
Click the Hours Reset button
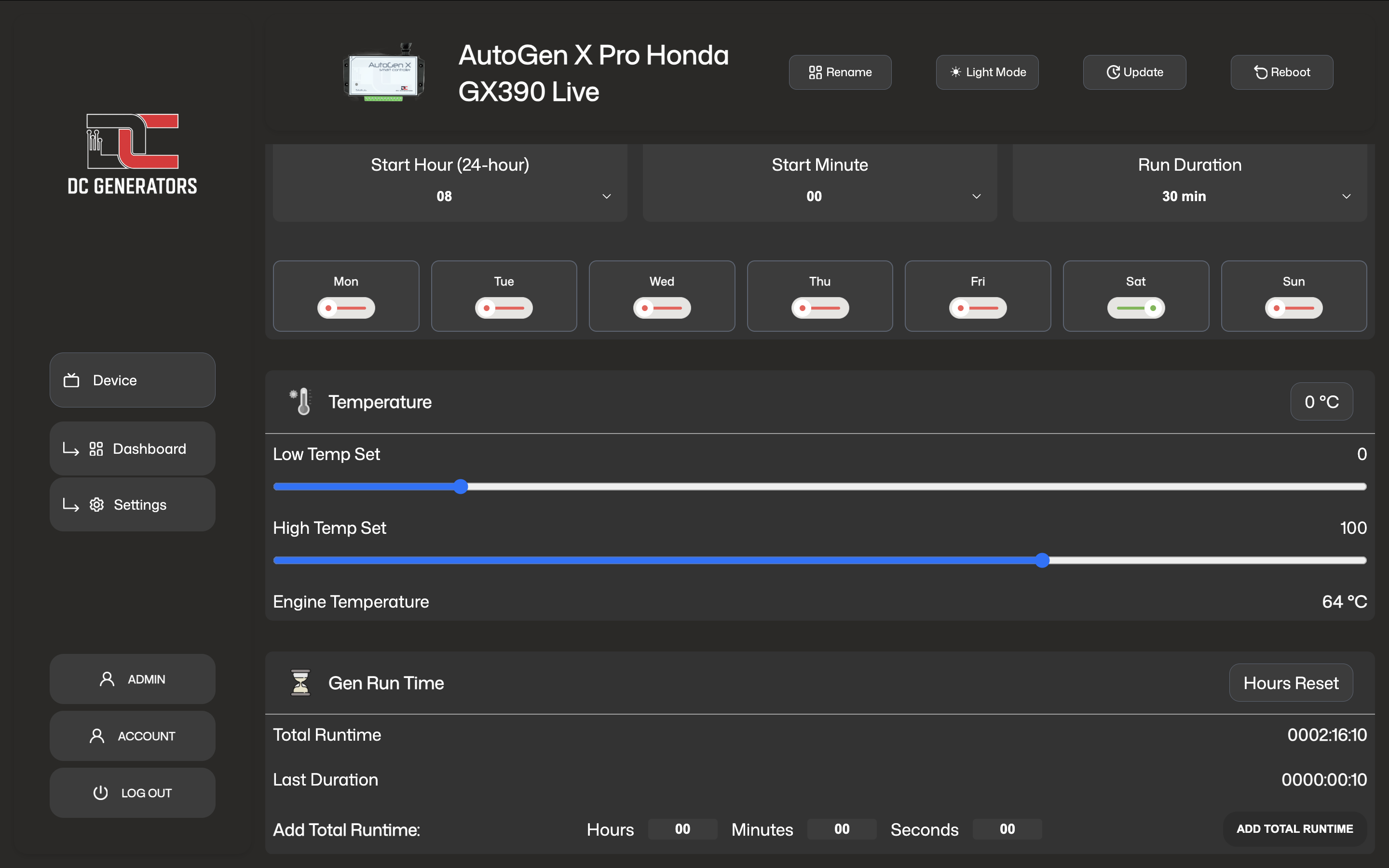1291,683
